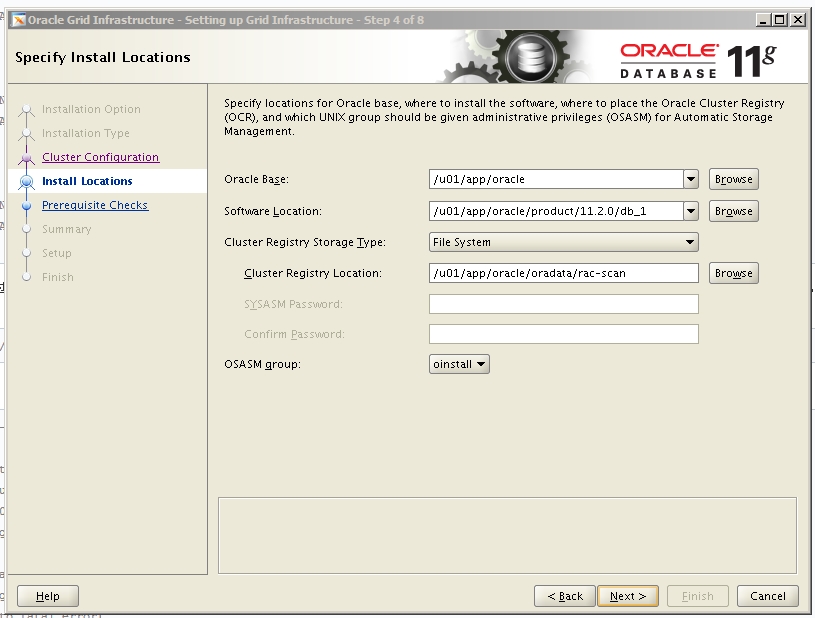Click the 'Software Location:' field label
This screenshot has width=815, height=618.
point(273,211)
